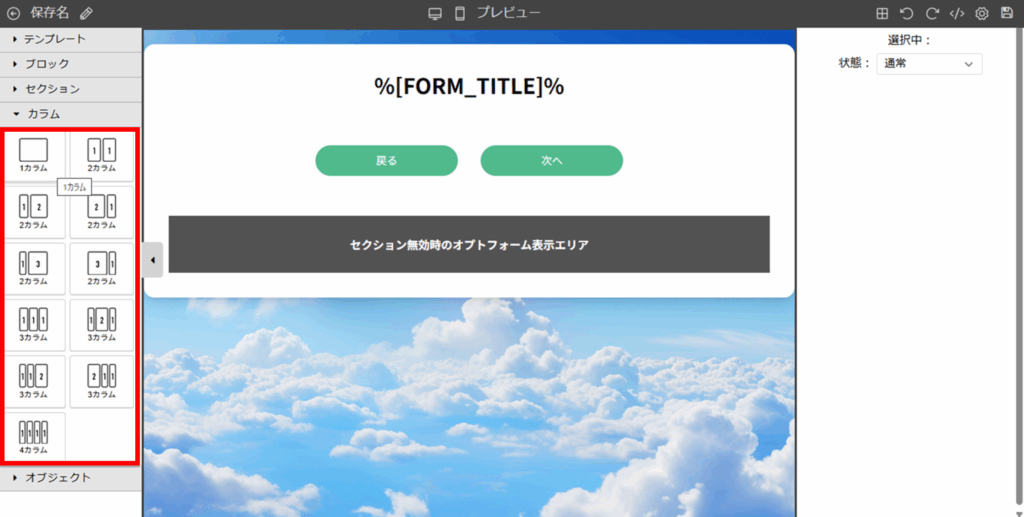Switch to mobile preview icon

pos(460,13)
